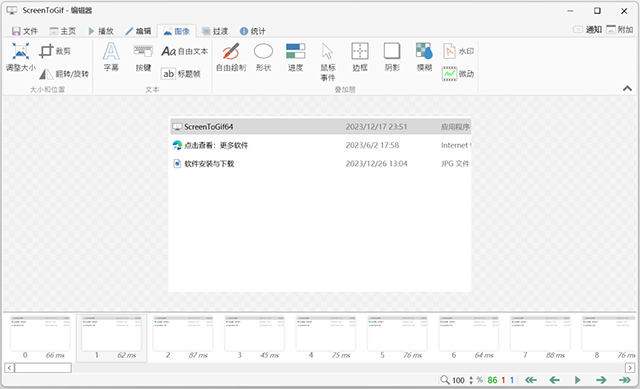
Task: Select frame 8 thumbnail
Action: (609, 338)
